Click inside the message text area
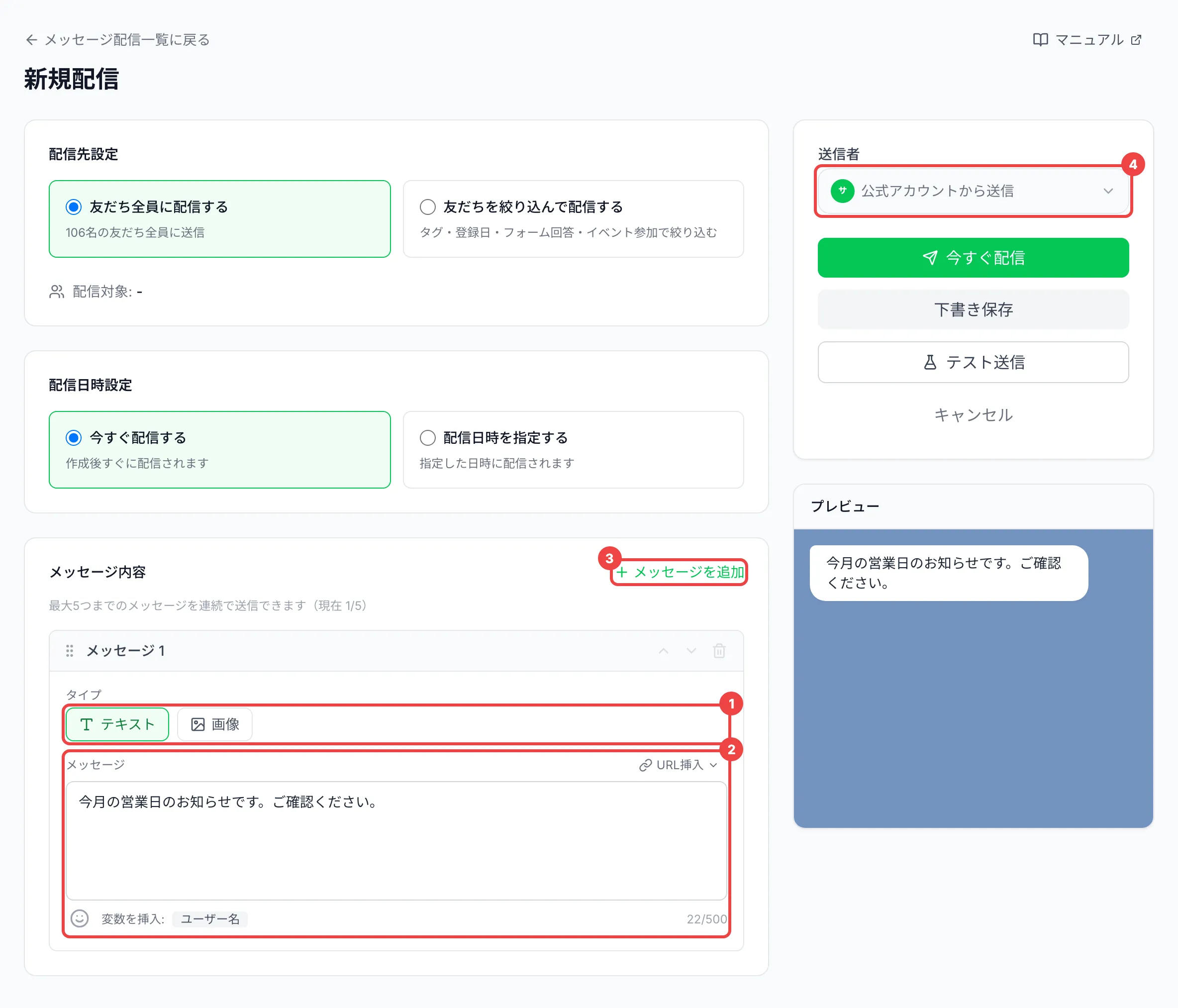The image size is (1178, 1008). click(396, 840)
